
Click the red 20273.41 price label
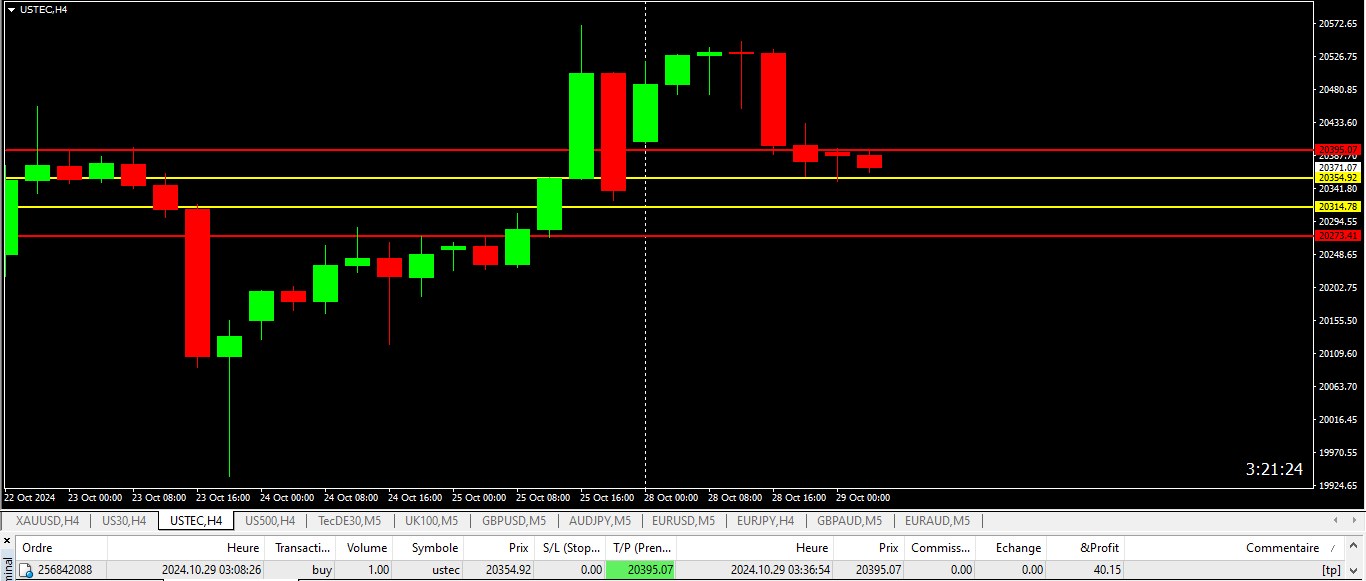pos(1338,235)
